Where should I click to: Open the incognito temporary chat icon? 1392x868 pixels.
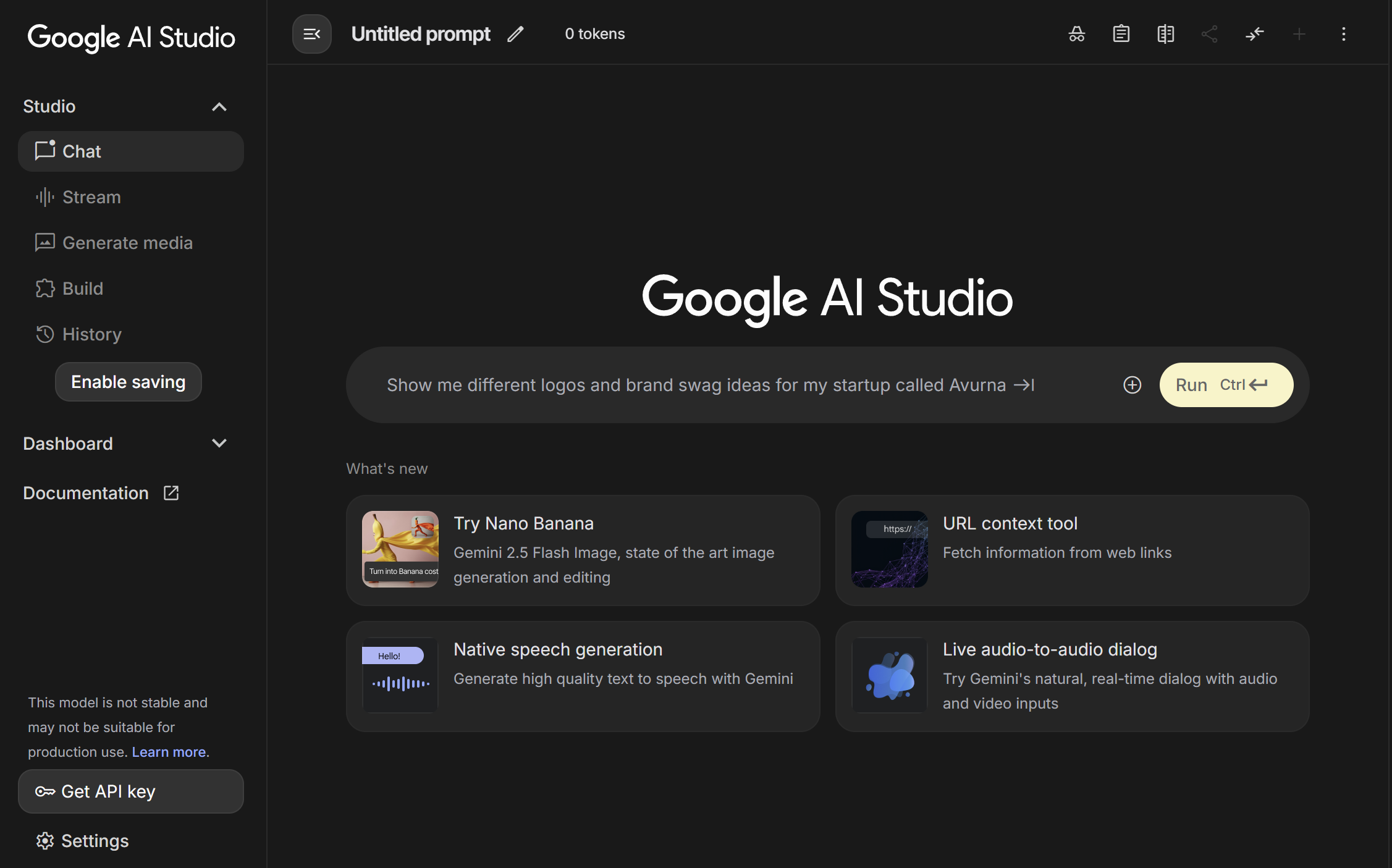(x=1077, y=34)
